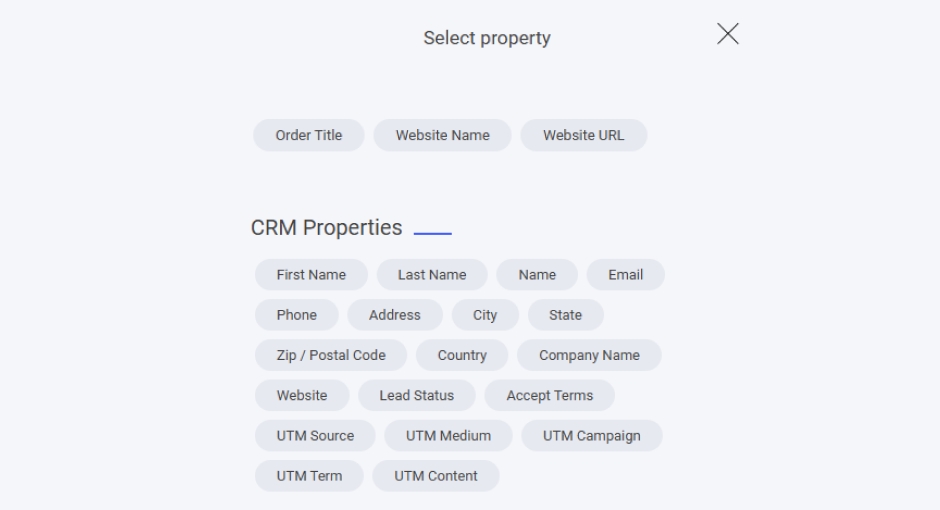Close the Select property dialog

coord(728,34)
